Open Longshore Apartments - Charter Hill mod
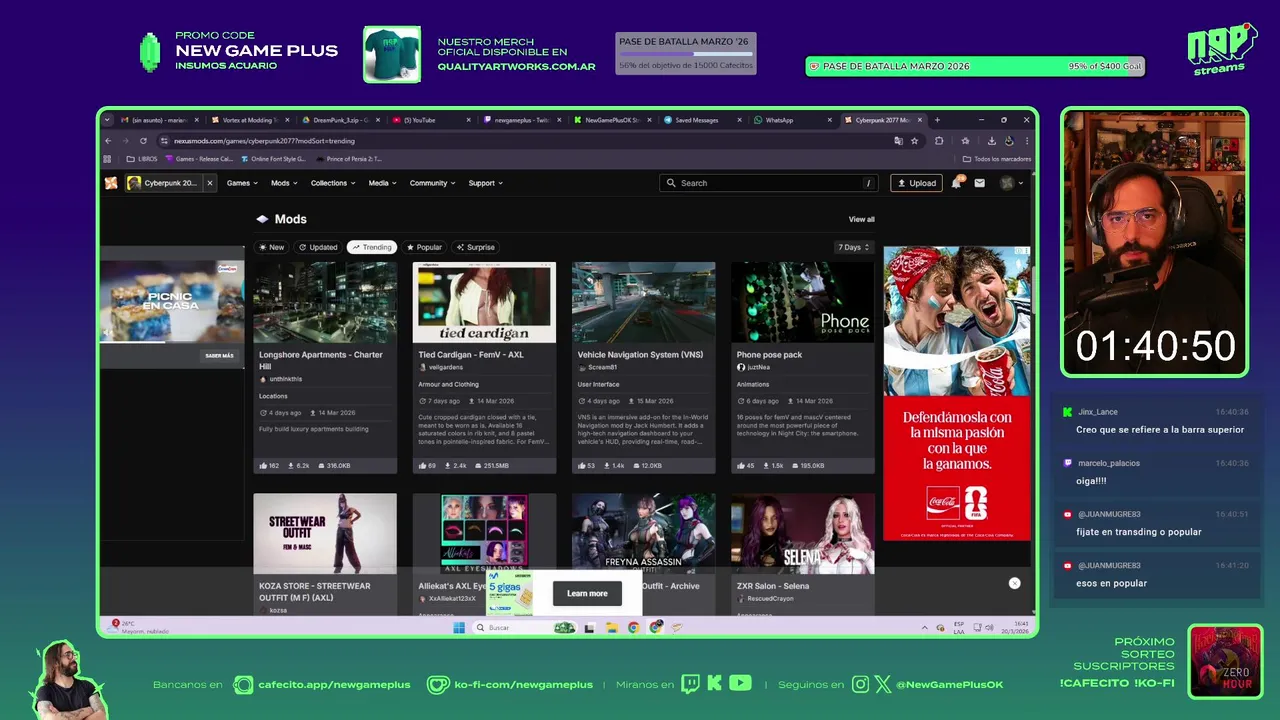Image resolution: width=1280 pixels, height=720 pixels. [x=321, y=360]
